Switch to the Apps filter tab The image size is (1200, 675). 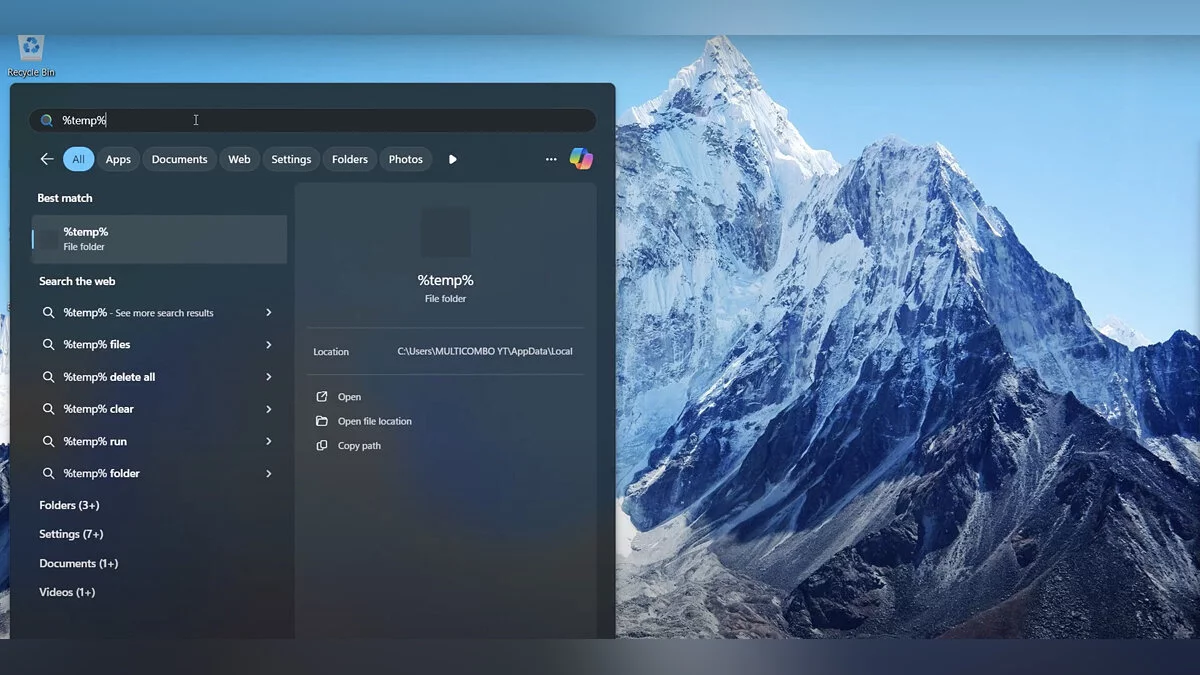tap(118, 159)
